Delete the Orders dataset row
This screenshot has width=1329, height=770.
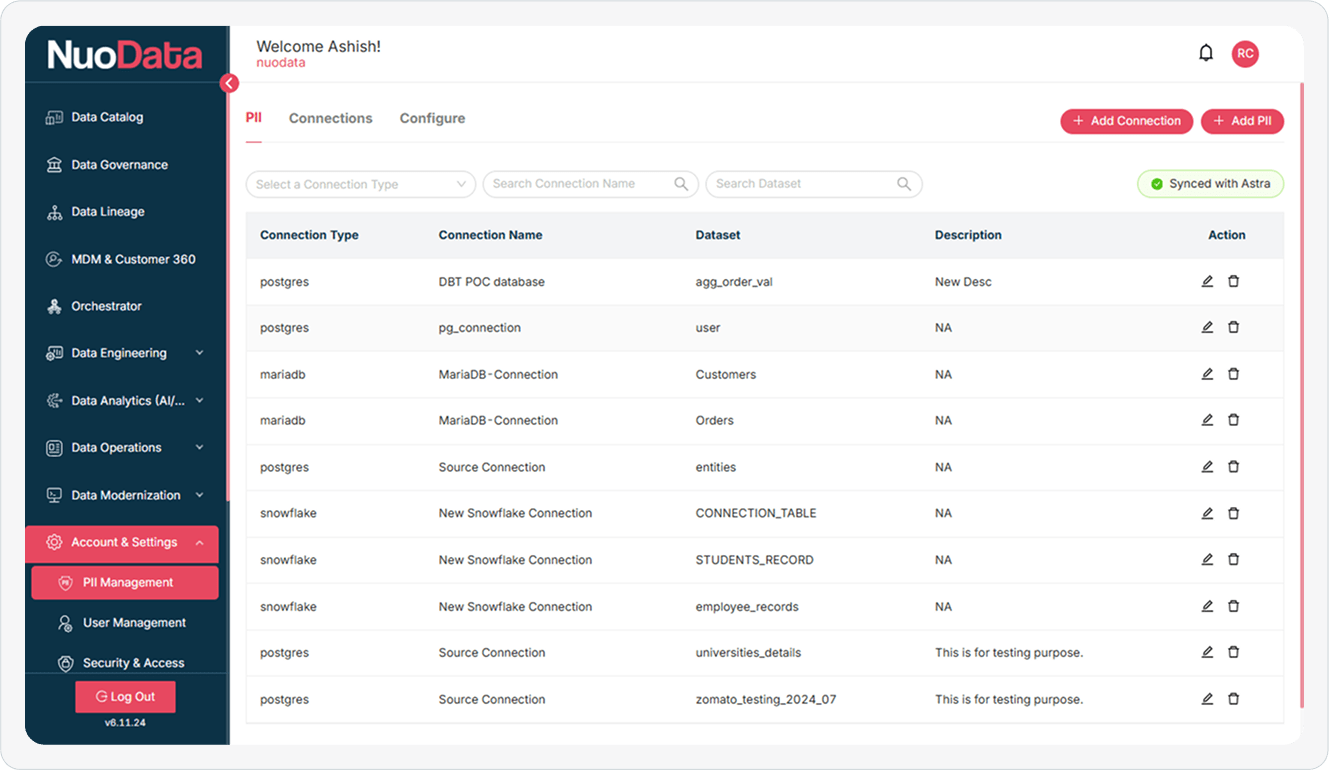coord(1233,420)
